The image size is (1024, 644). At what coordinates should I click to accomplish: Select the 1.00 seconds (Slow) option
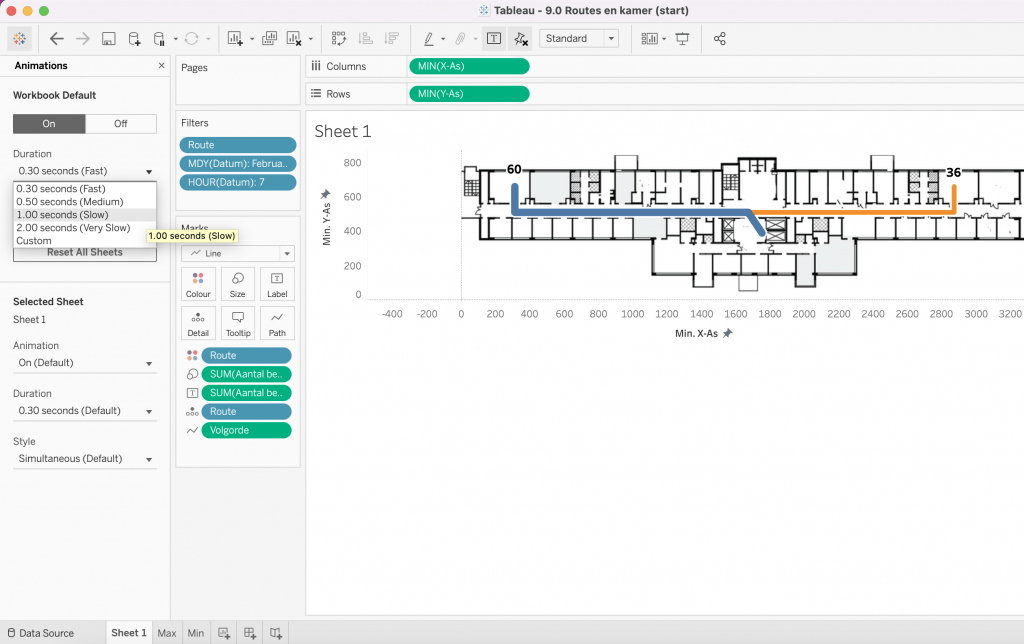[63, 215]
